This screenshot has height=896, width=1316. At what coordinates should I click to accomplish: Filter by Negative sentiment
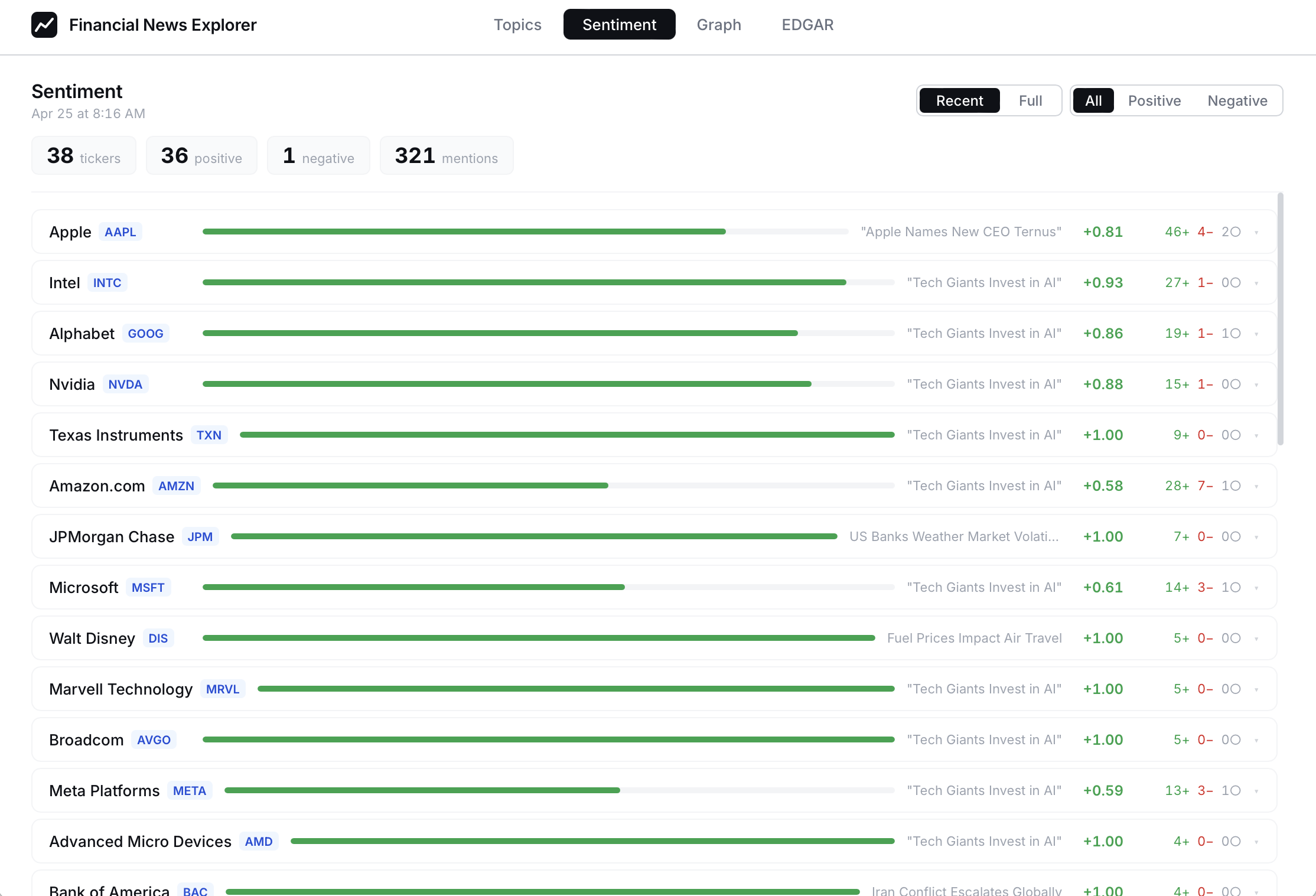(1237, 101)
